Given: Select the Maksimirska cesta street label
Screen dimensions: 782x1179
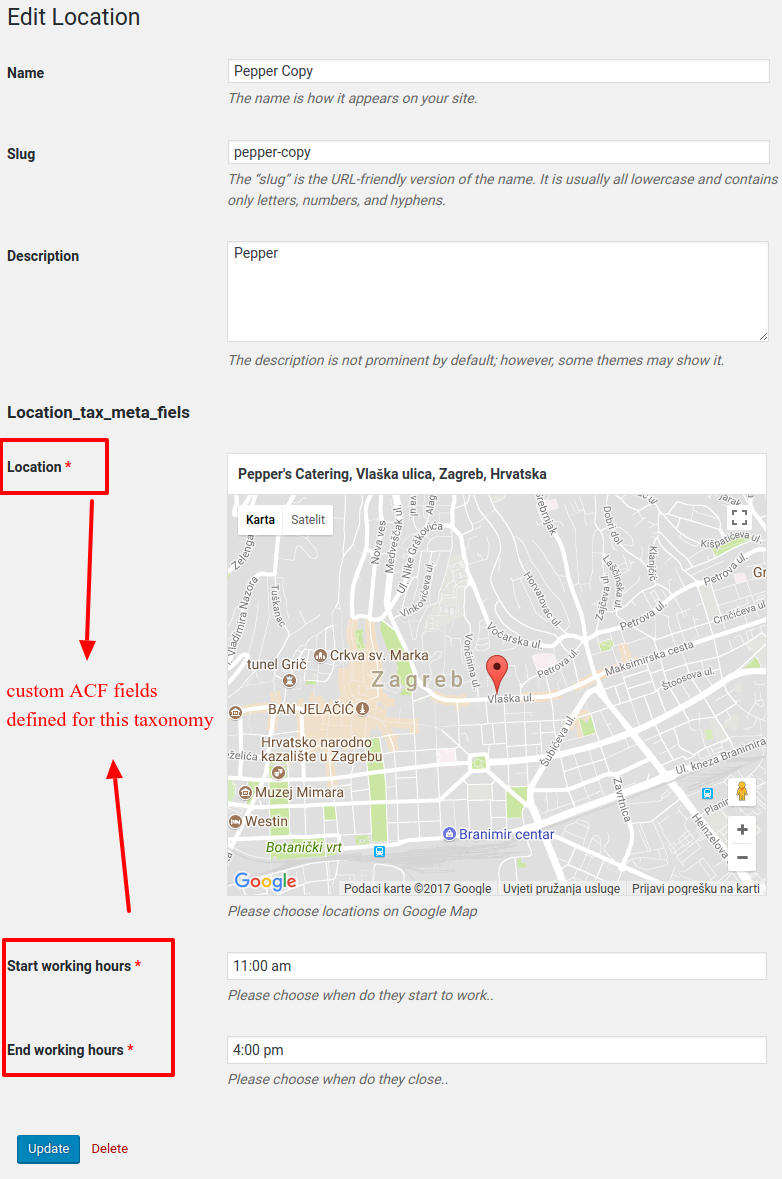Looking at the screenshot, I should pyautogui.click(x=650, y=659).
